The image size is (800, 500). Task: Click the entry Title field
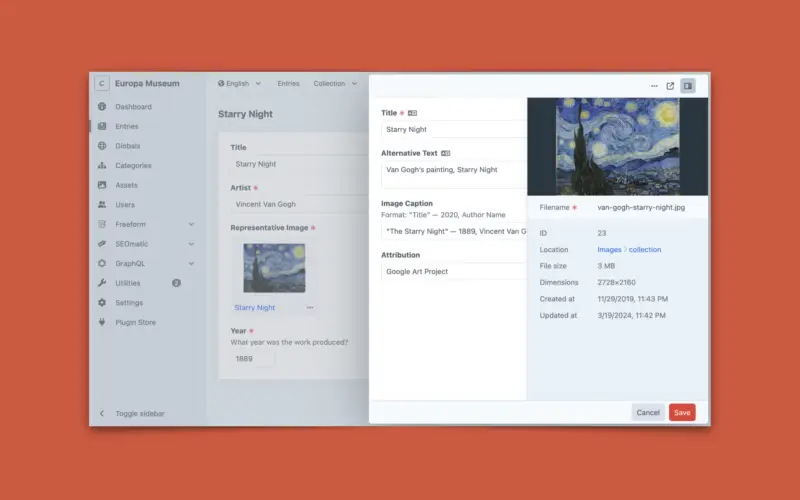tap(299, 164)
